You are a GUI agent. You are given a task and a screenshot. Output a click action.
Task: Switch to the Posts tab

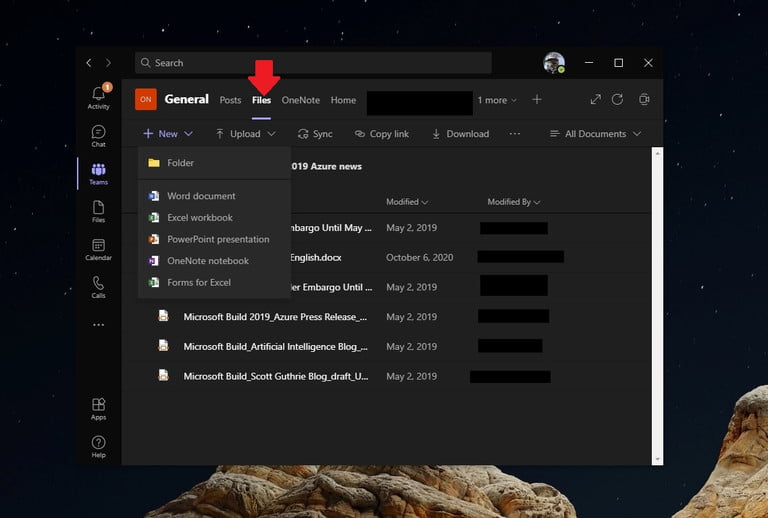coord(230,100)
